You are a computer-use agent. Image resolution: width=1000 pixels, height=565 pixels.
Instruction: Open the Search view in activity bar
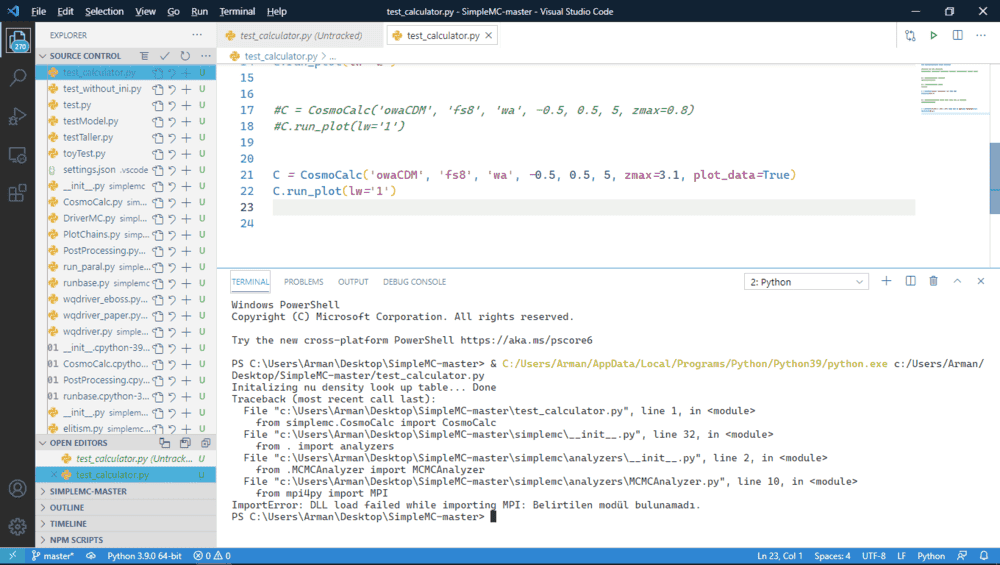coord(18,78)
